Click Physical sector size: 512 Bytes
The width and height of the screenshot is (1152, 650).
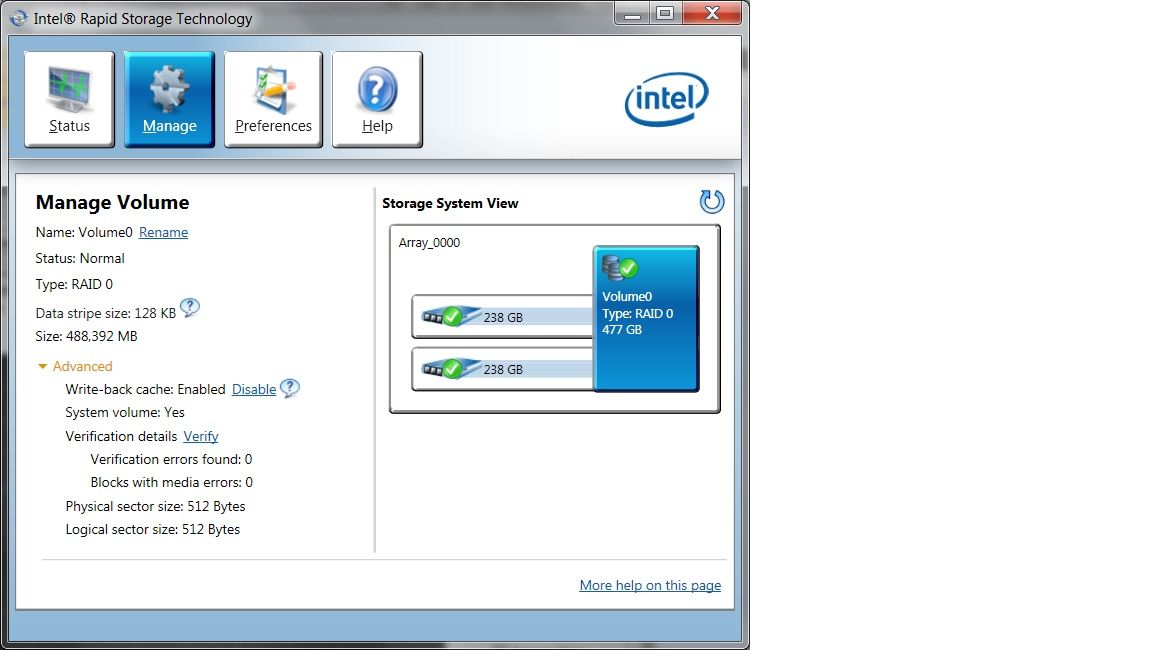155,506
